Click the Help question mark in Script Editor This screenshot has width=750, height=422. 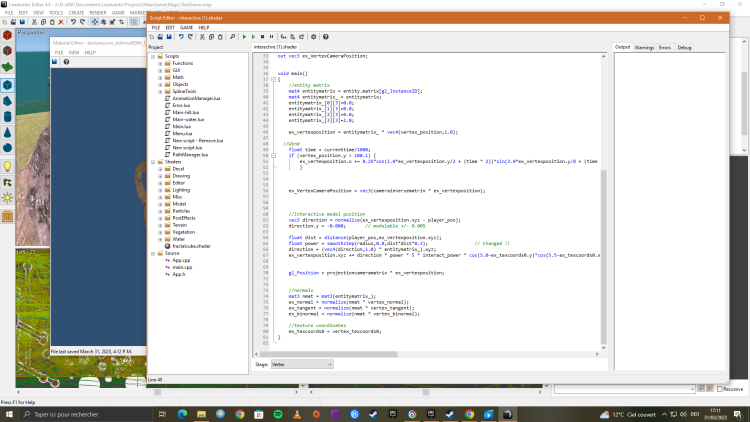pyautogui.click(x=325, y=36)
